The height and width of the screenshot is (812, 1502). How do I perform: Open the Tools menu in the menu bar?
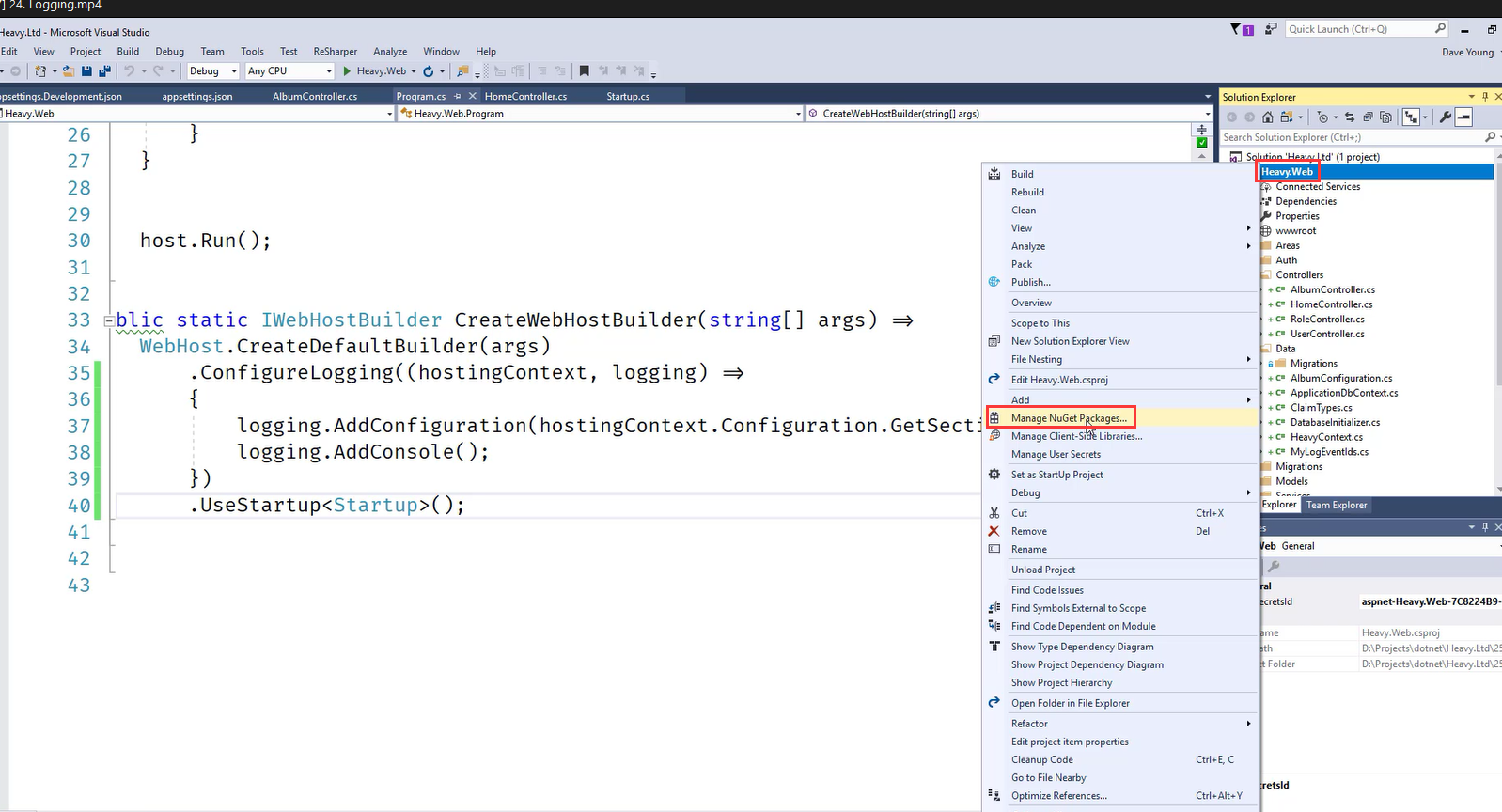pos(252,52)
